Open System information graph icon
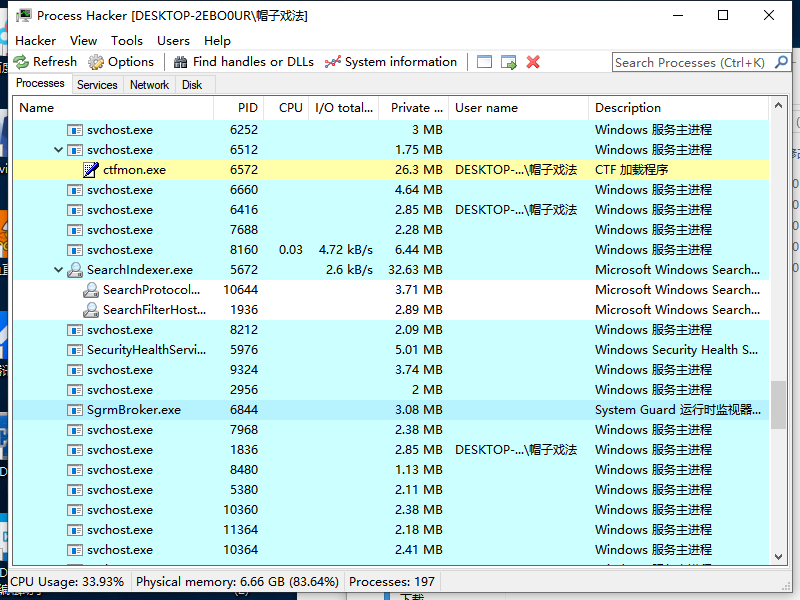 tap(333, 62)
